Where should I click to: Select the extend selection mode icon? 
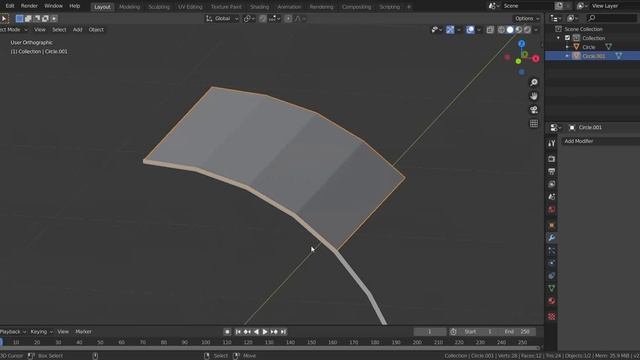[x=28, y=18]
